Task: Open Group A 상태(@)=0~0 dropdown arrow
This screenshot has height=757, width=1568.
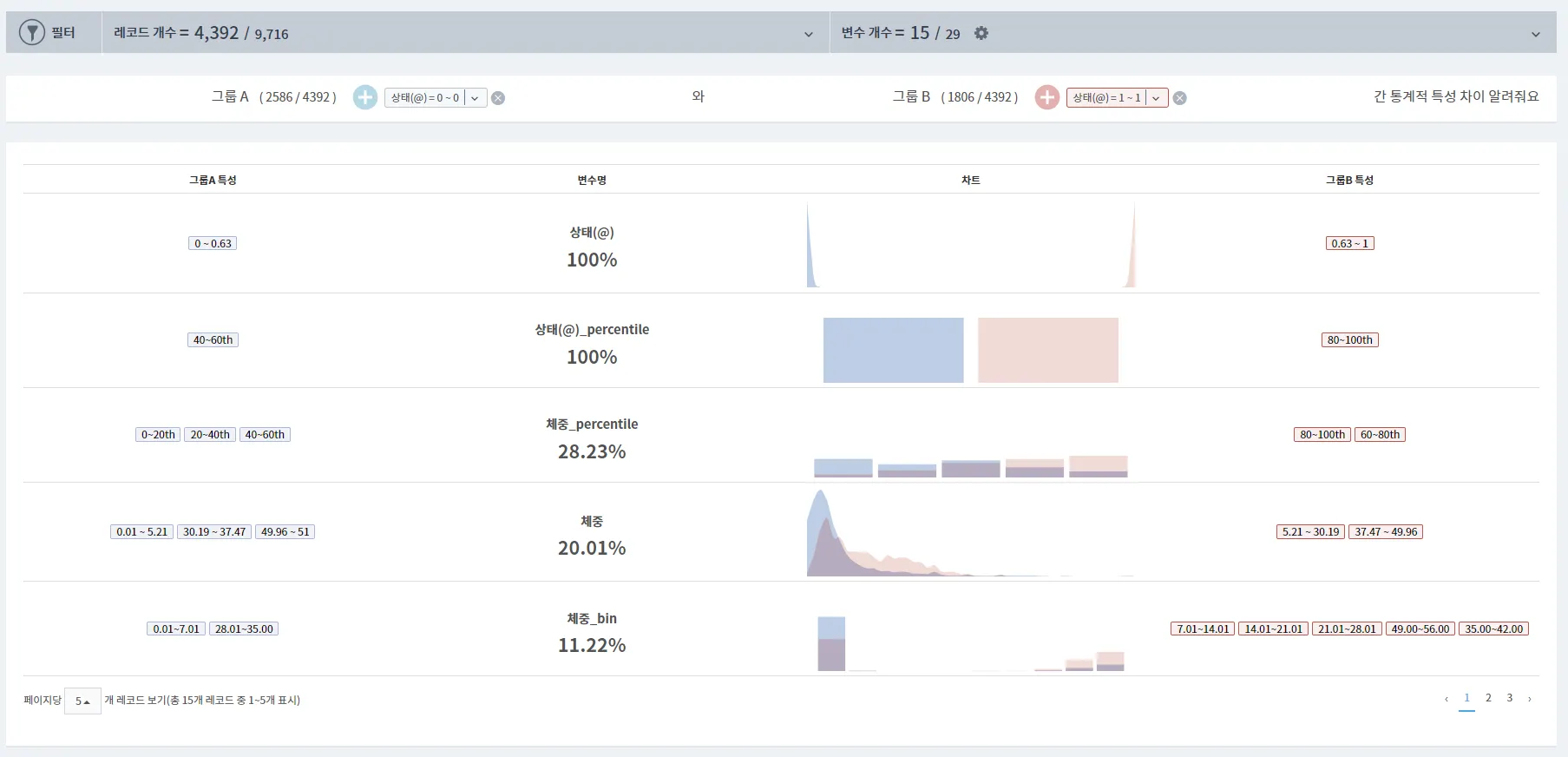Action: (475, 98)
